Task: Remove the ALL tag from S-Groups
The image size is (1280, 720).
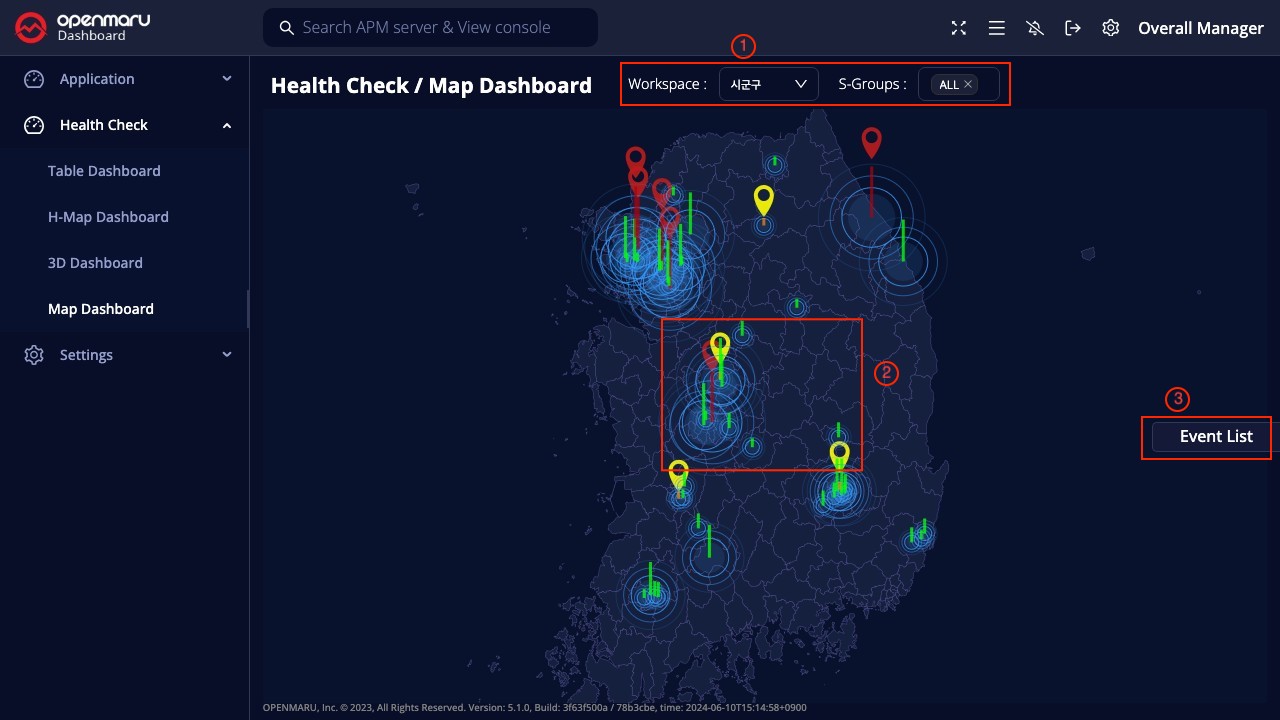Action: click(968, 85)
